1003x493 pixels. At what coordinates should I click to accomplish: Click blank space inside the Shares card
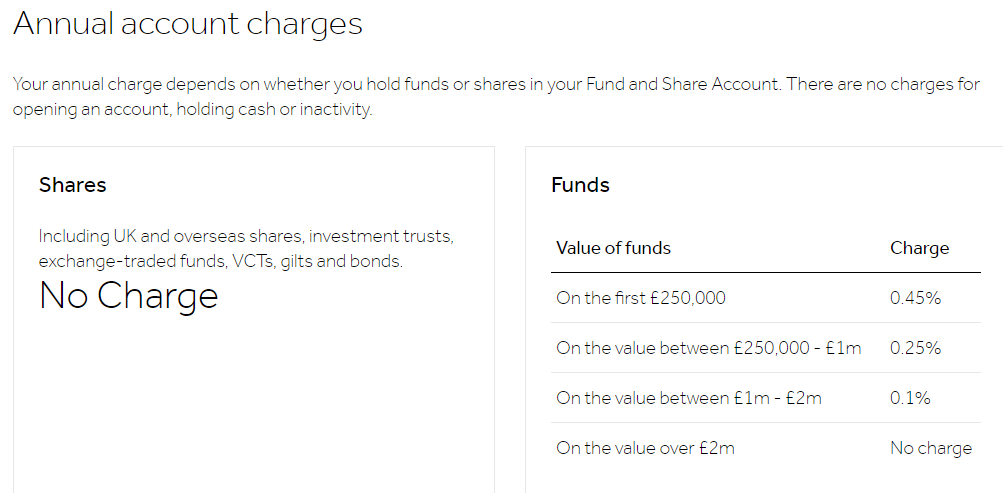(x=253, y=400)
